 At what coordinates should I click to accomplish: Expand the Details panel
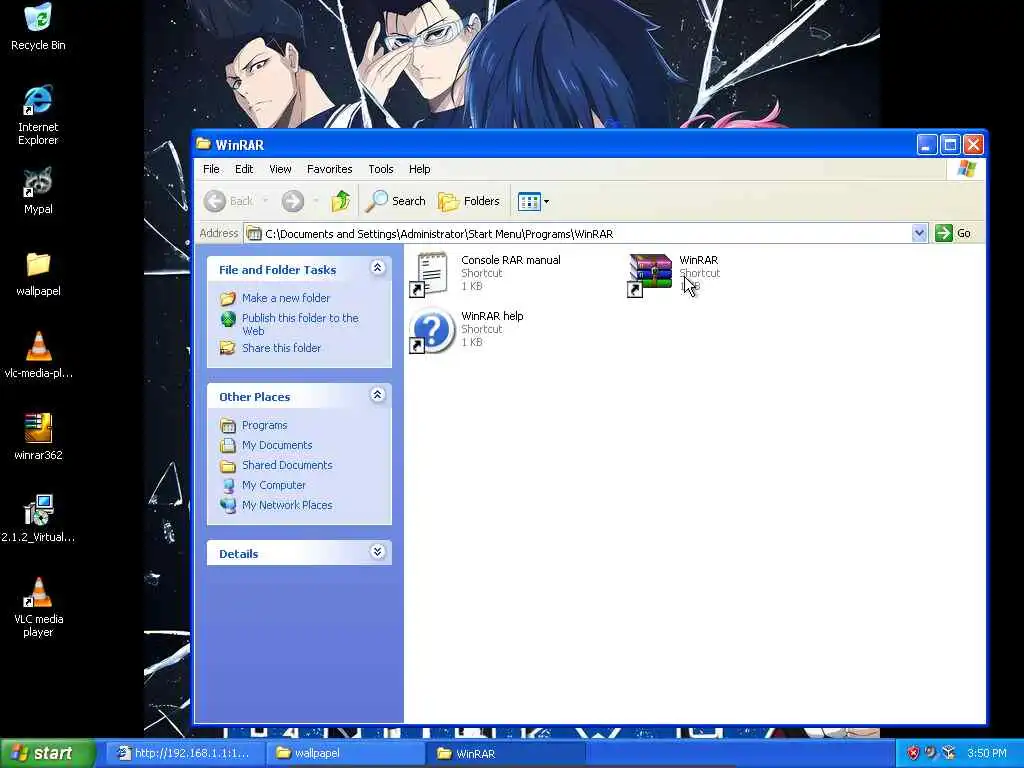[x=377, y=552]
